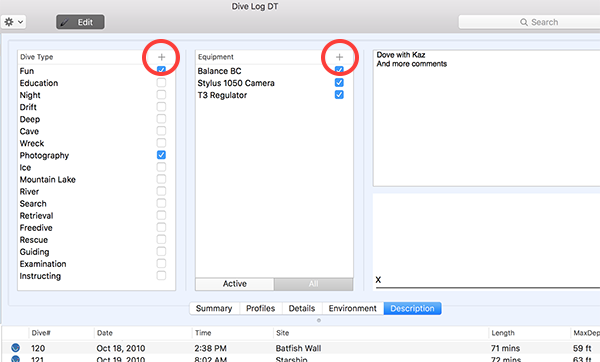Add new Equipment with plus icon
600x362 pixels.
pyautogui.click(x=339, y=57)
